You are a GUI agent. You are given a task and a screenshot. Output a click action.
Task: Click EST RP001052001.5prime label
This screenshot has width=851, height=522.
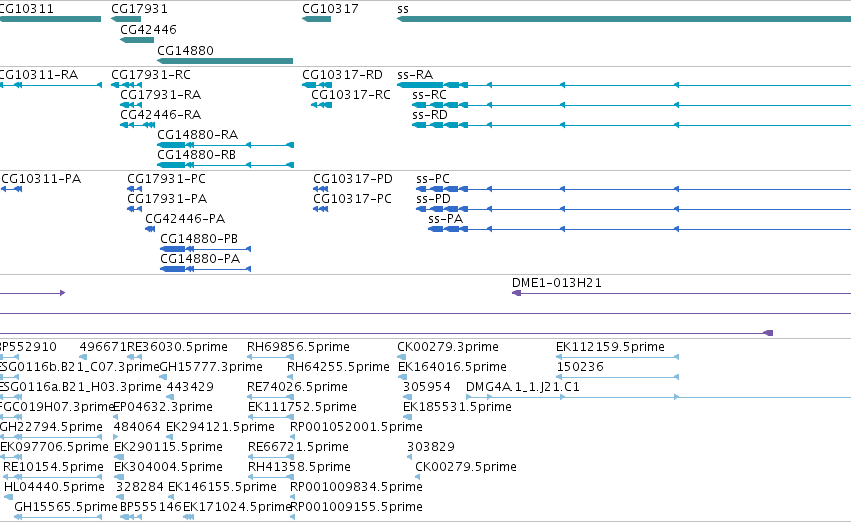[356, 427]
